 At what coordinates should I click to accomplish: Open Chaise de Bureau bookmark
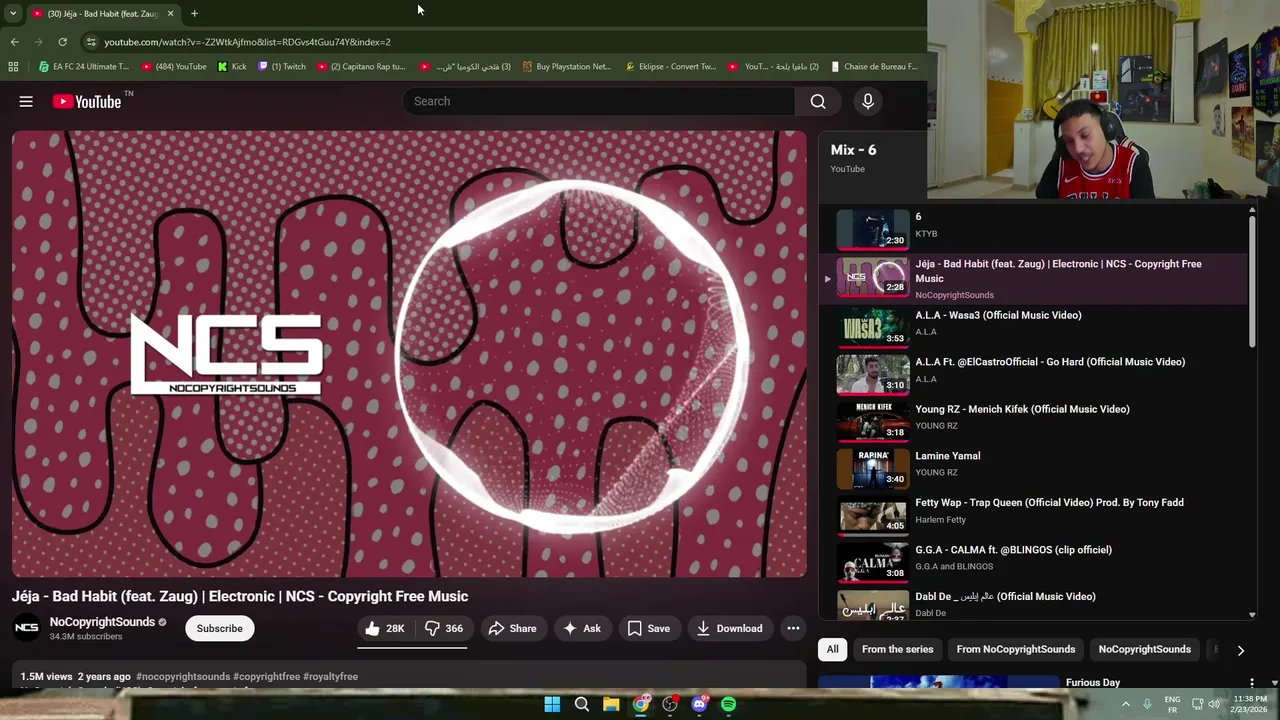click(x=874, y=67)
